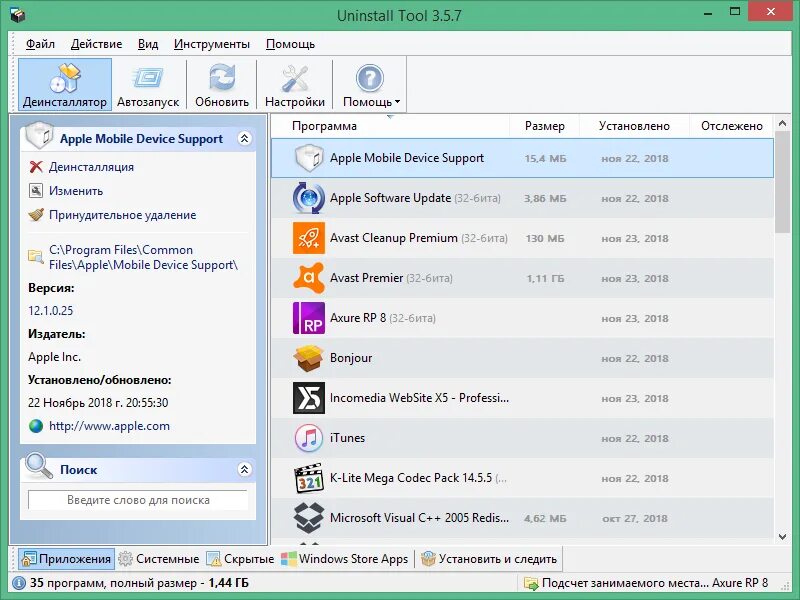The height and width of the screenshot is (600, 800).
Task: Switch to the Скрытые tab
Action: pyautogui.click(x=240, y=559)
